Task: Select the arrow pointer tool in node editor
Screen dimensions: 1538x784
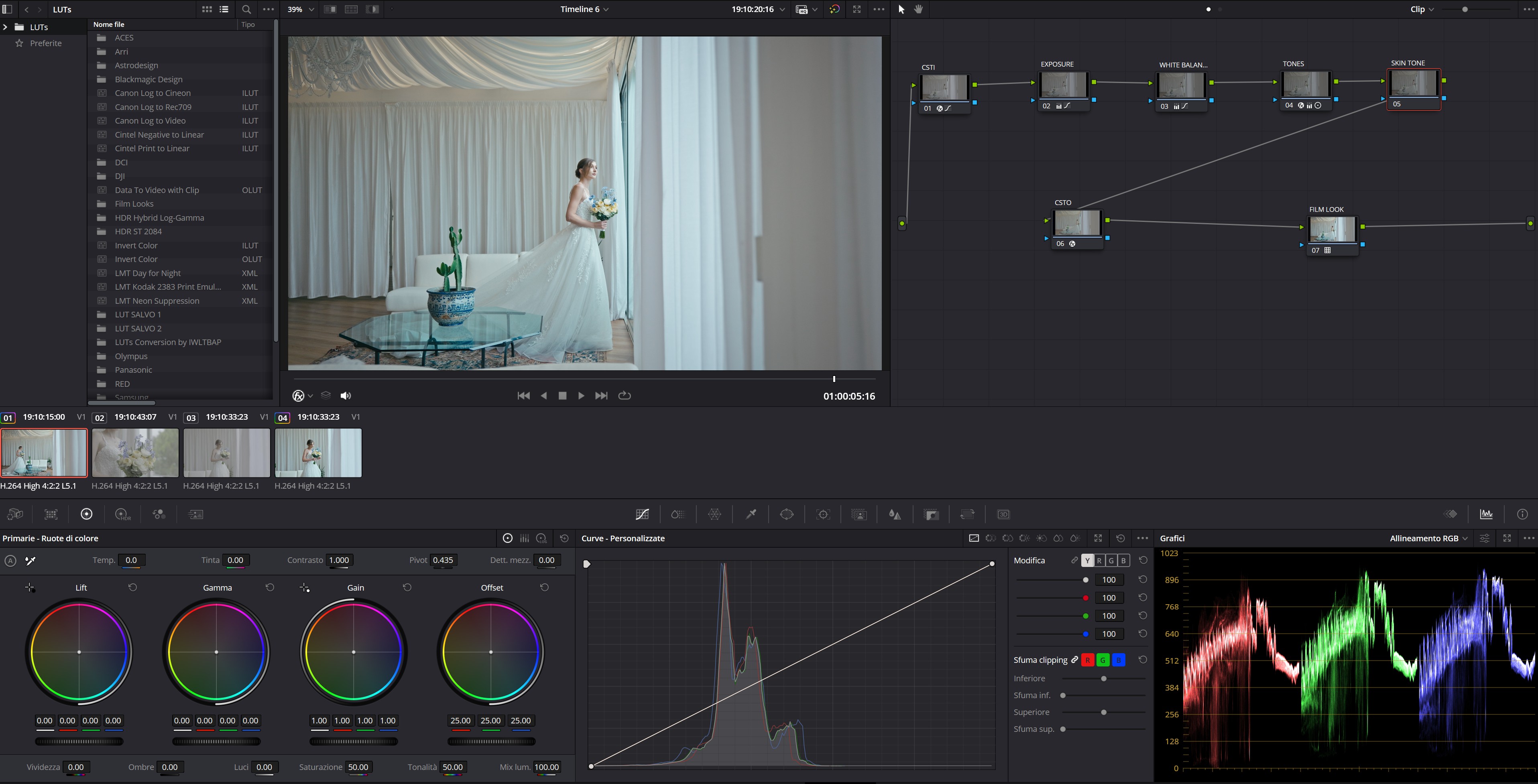Action: (x=901, y=10)
